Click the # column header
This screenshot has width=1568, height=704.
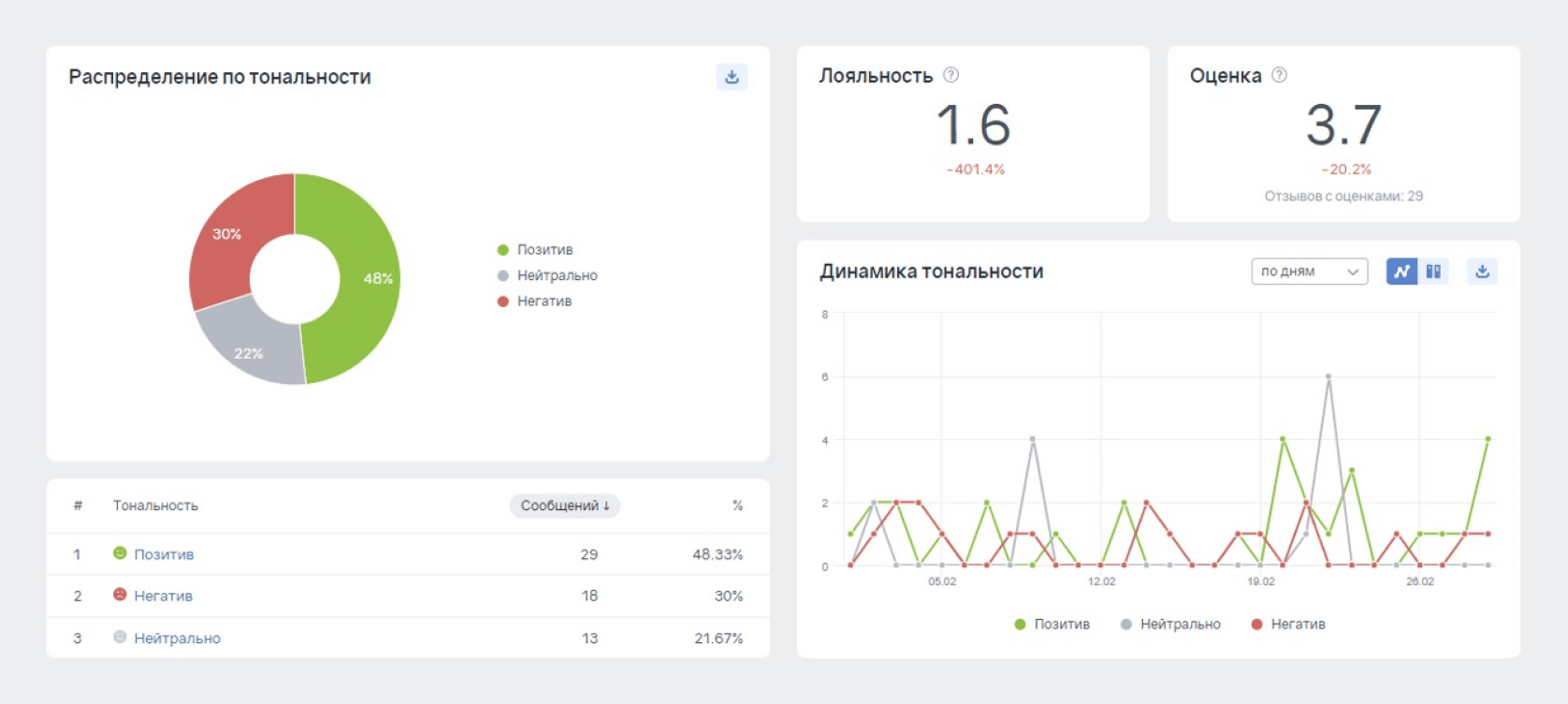tap(78, 506)
